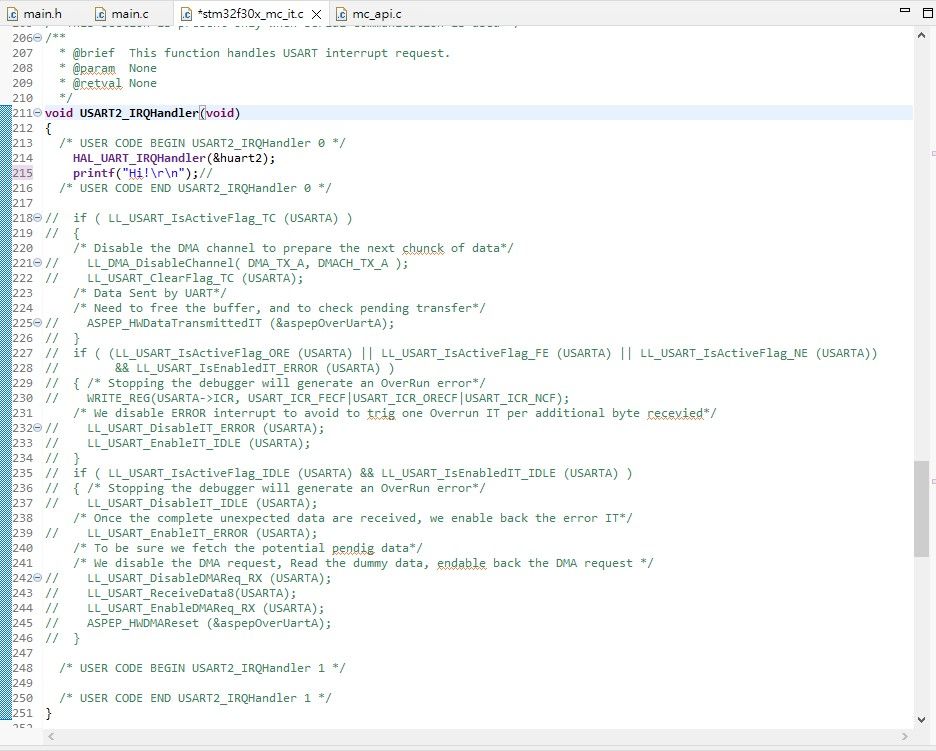936x751 pixels.
Task: Click '@brief This function handles USART' comment
Action: click(254, 53)
